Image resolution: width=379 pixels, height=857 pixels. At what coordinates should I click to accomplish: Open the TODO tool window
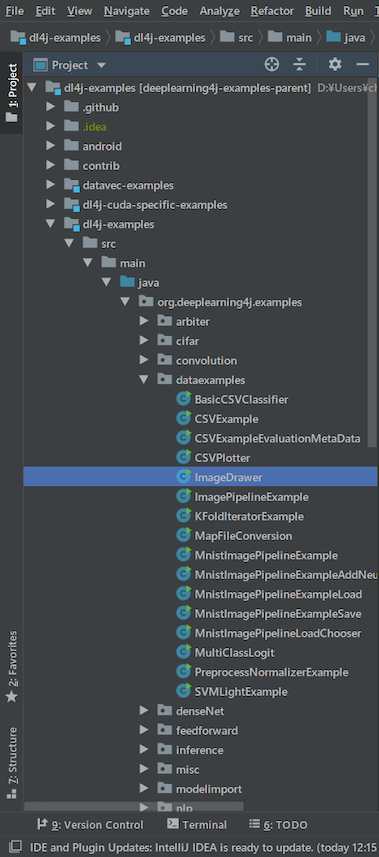pos(278,824)
